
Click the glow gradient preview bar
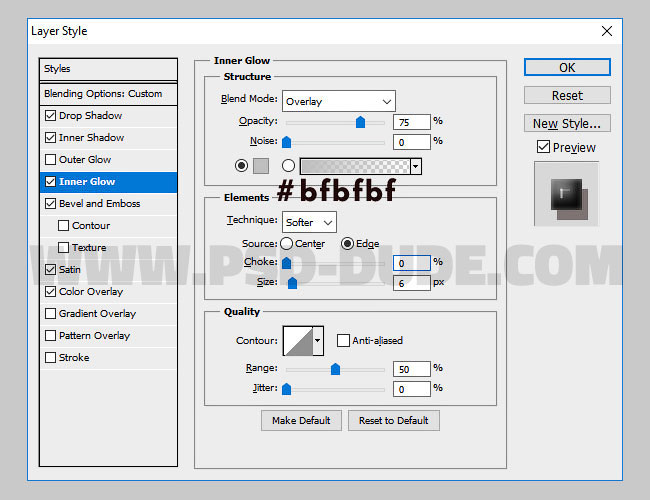point(355,166)
